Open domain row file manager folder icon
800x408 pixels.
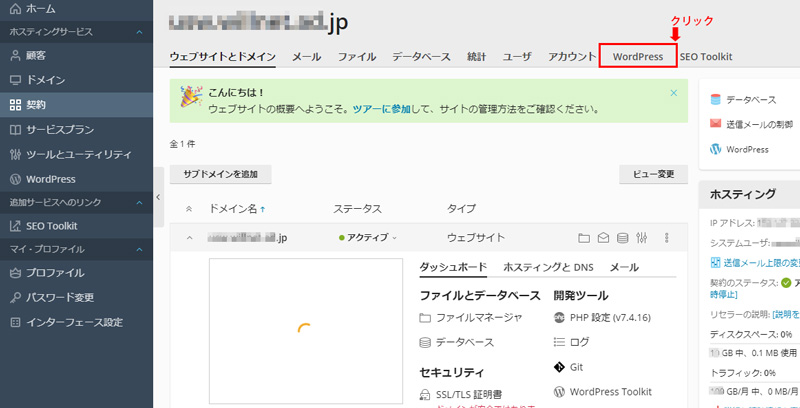tap(584, 238)
